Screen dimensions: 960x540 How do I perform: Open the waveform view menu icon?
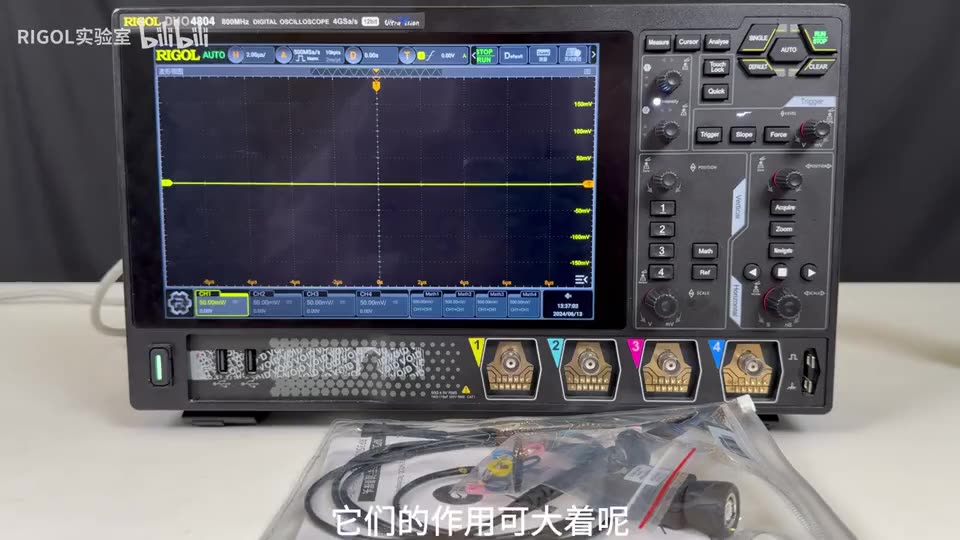point(588,72)
